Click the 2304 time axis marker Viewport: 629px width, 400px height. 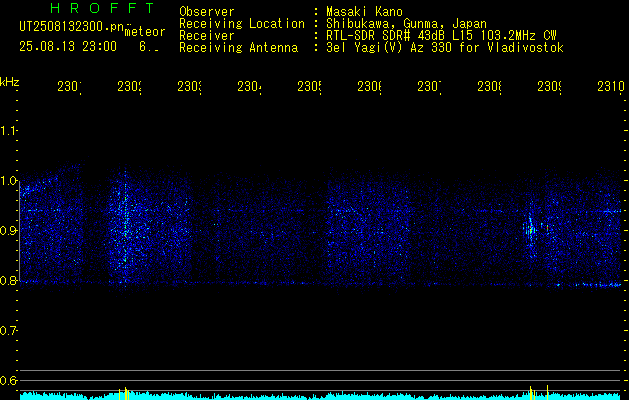pos(249,87)
